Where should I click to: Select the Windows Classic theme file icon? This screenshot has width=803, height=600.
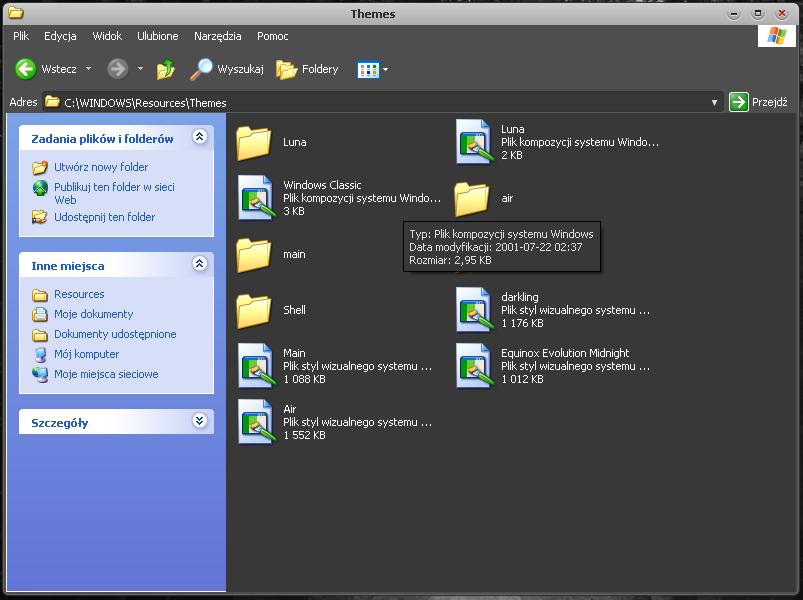256,198
